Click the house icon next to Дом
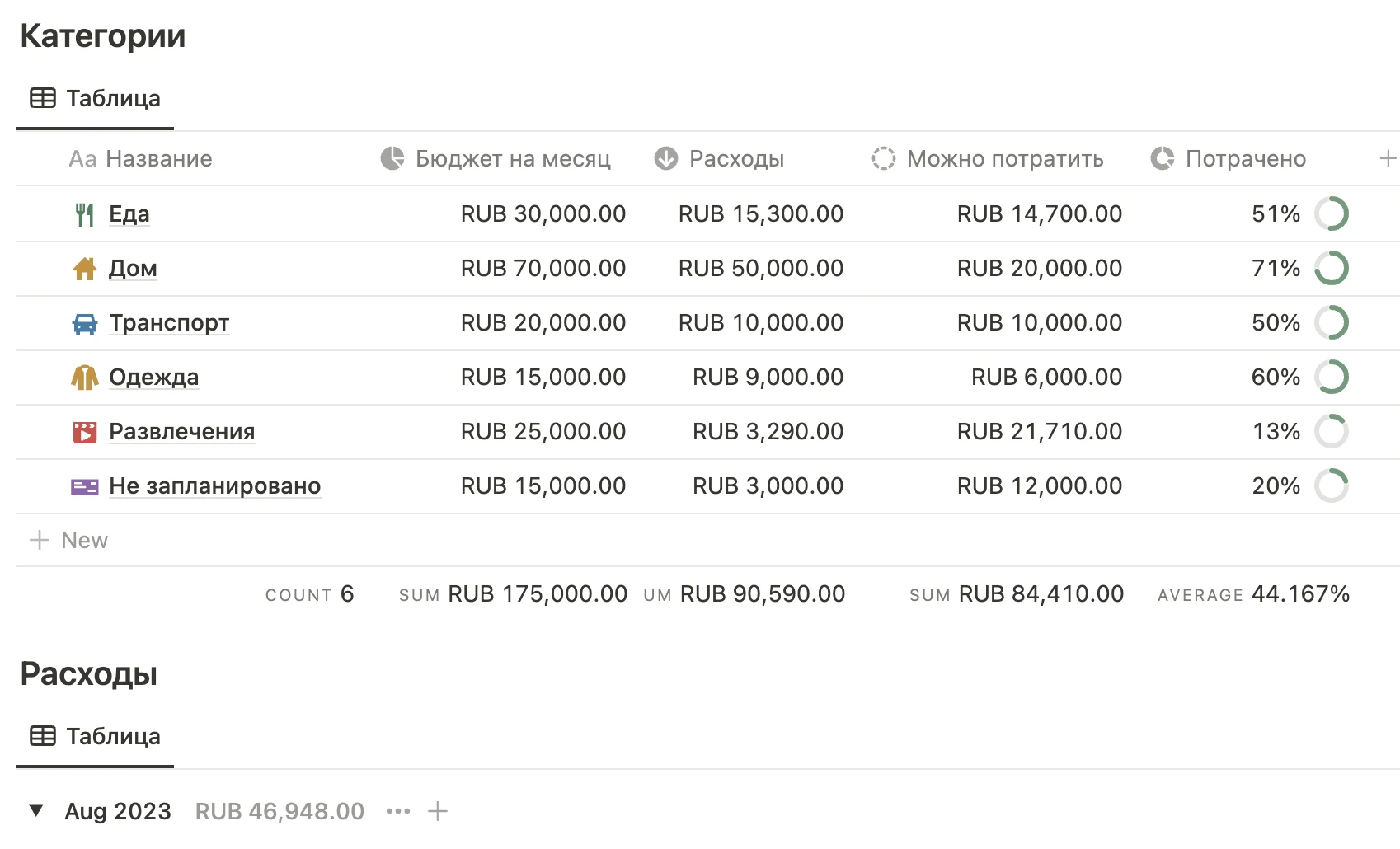Viewport: 1400px width, 849px height. [84, 269]
